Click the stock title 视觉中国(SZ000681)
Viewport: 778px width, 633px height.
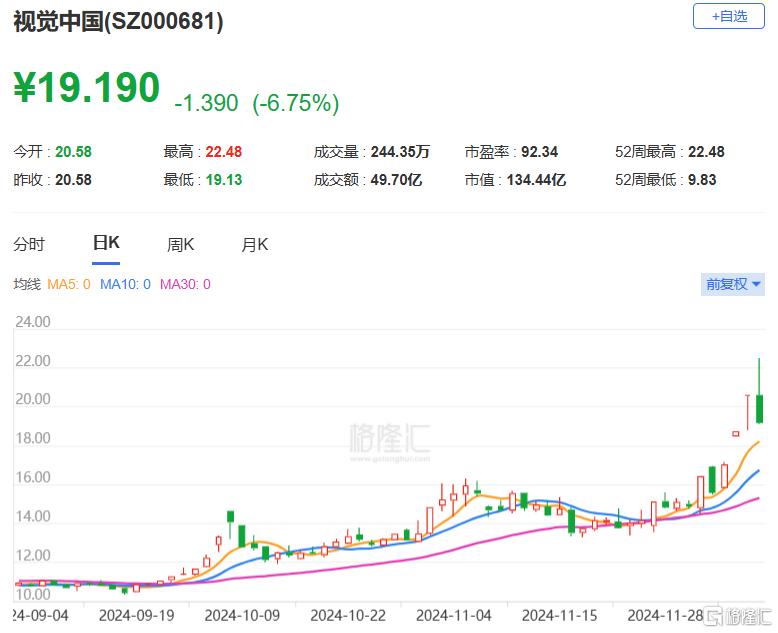coord(118,22)
